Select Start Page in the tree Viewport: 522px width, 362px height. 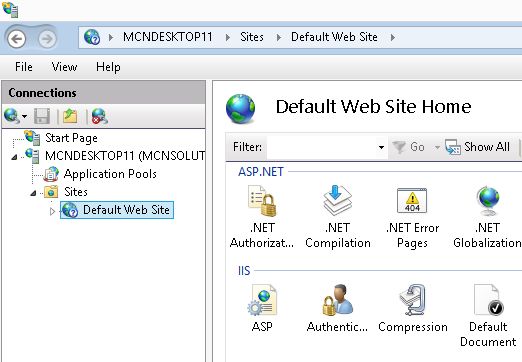coord(71,138)
